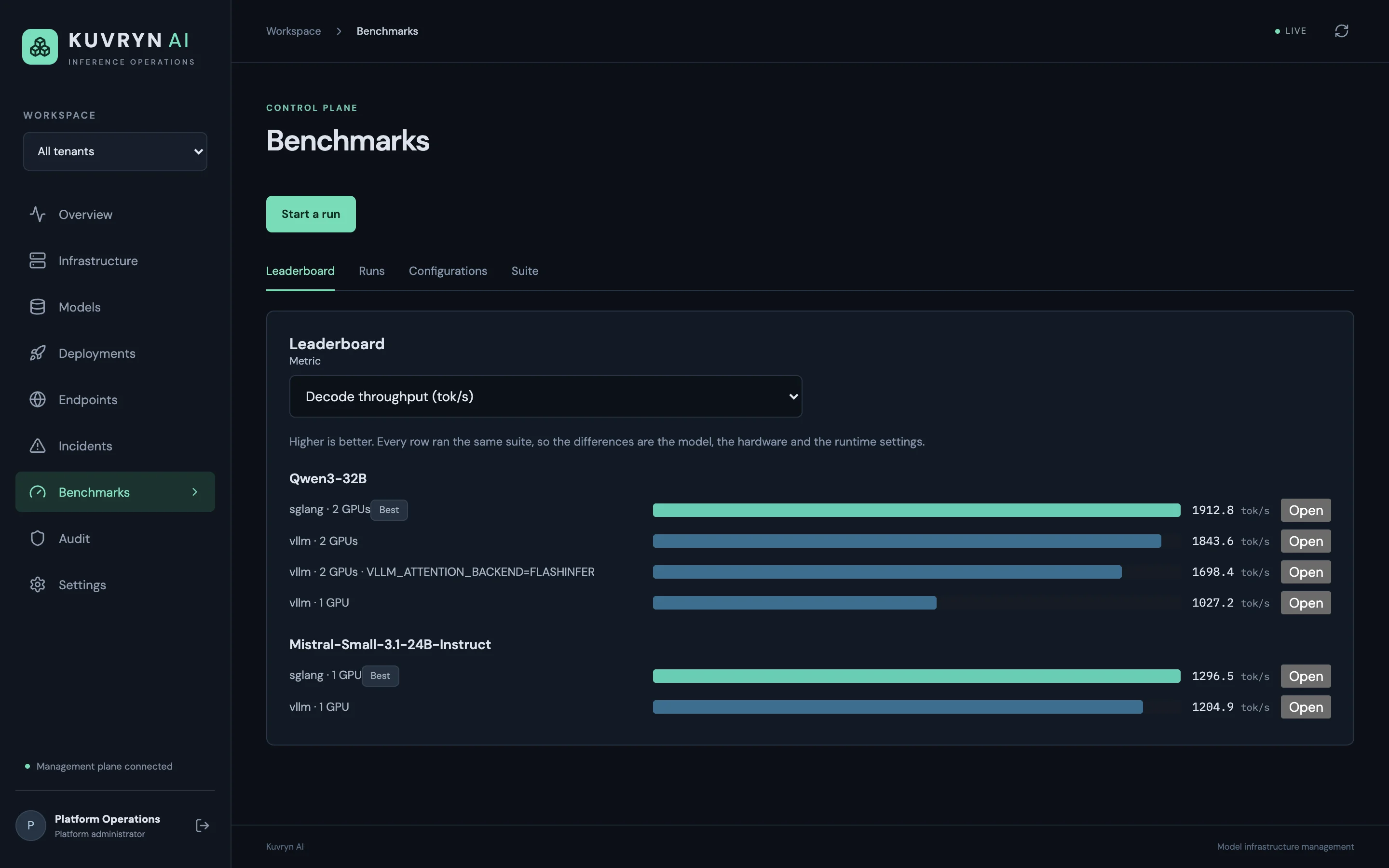
Task: Click the Kuvryn AI logo icon
Action: coord(40,46)
